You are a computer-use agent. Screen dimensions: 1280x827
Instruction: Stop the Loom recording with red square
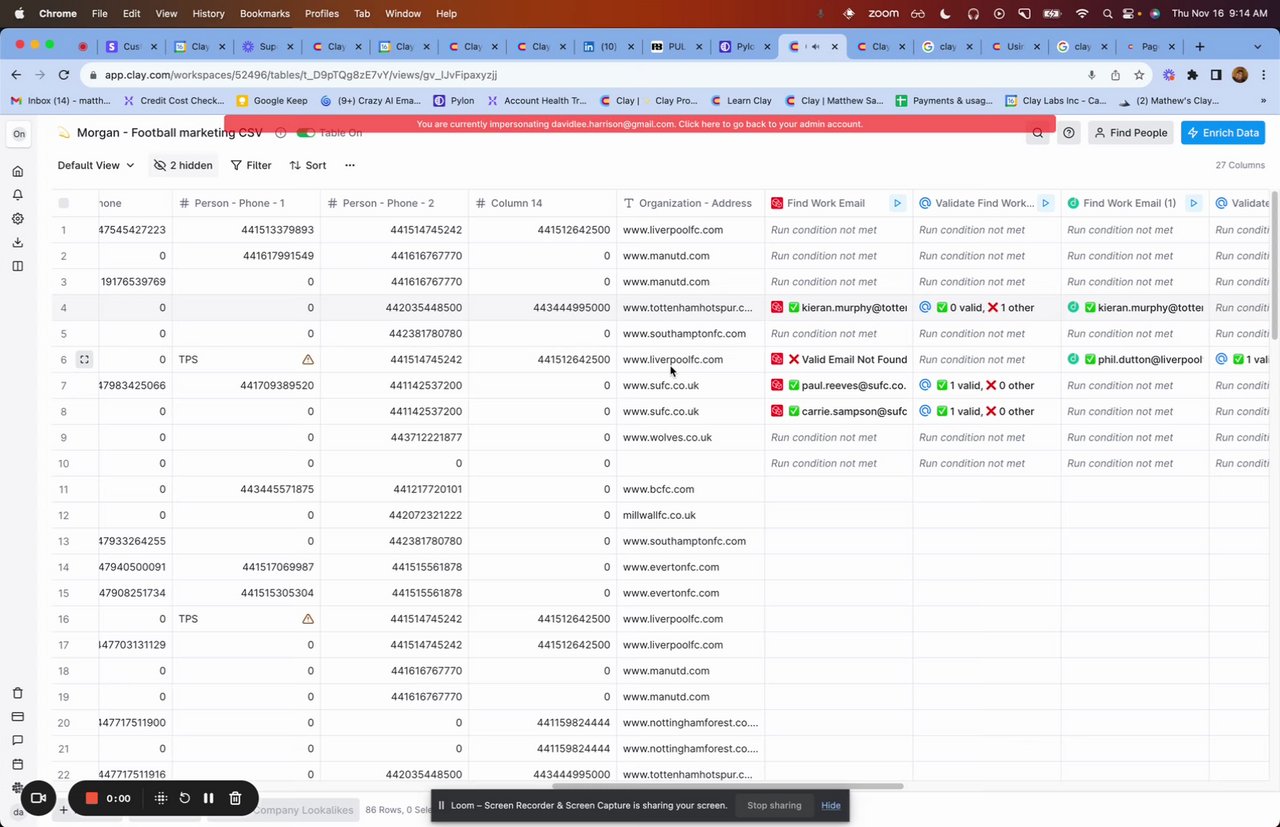click(91, 798)
